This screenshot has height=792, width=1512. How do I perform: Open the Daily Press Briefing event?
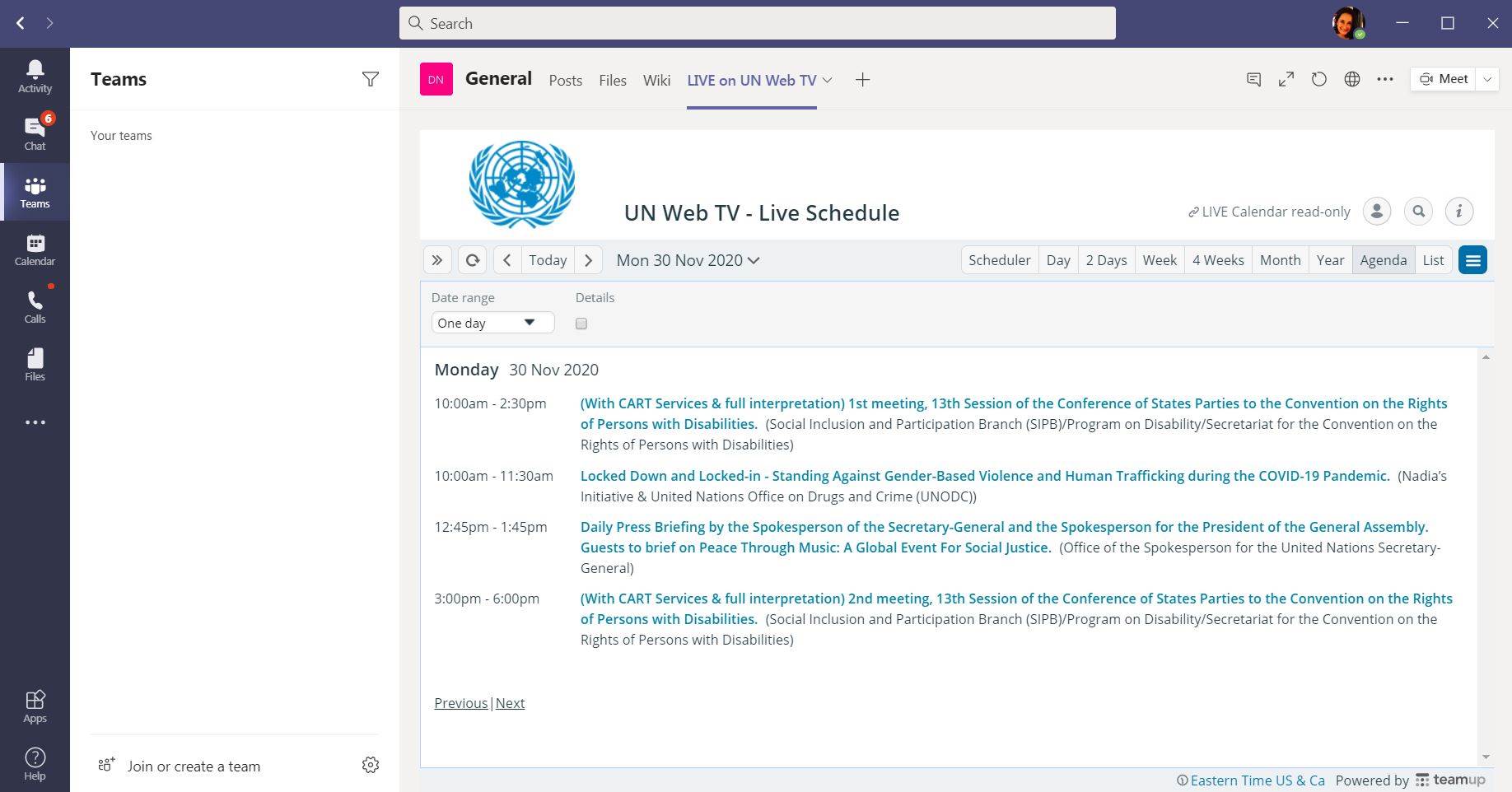[1004, 537]
